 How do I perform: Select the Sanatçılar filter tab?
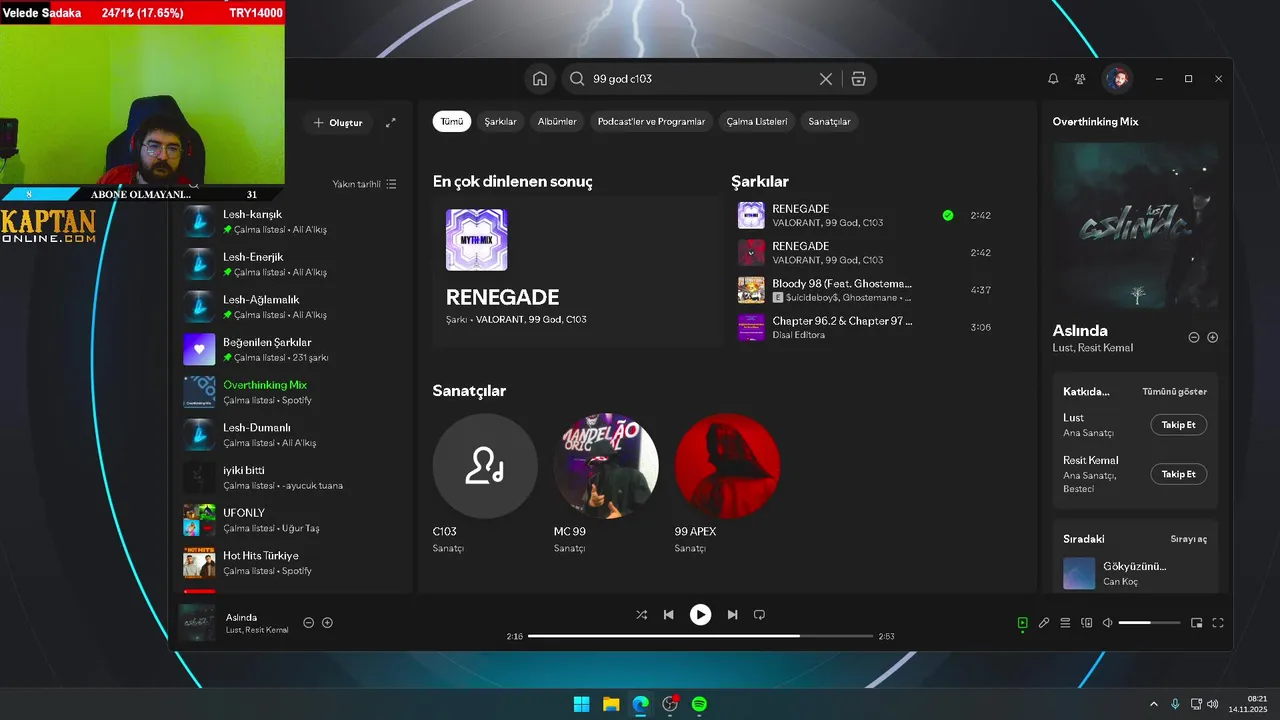[x=829, y=121]
